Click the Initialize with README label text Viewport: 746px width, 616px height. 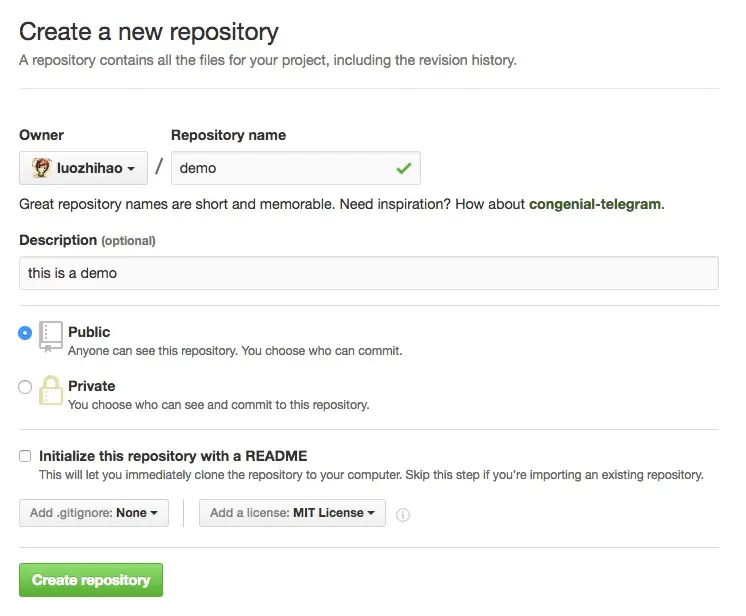tap(173, 456)
